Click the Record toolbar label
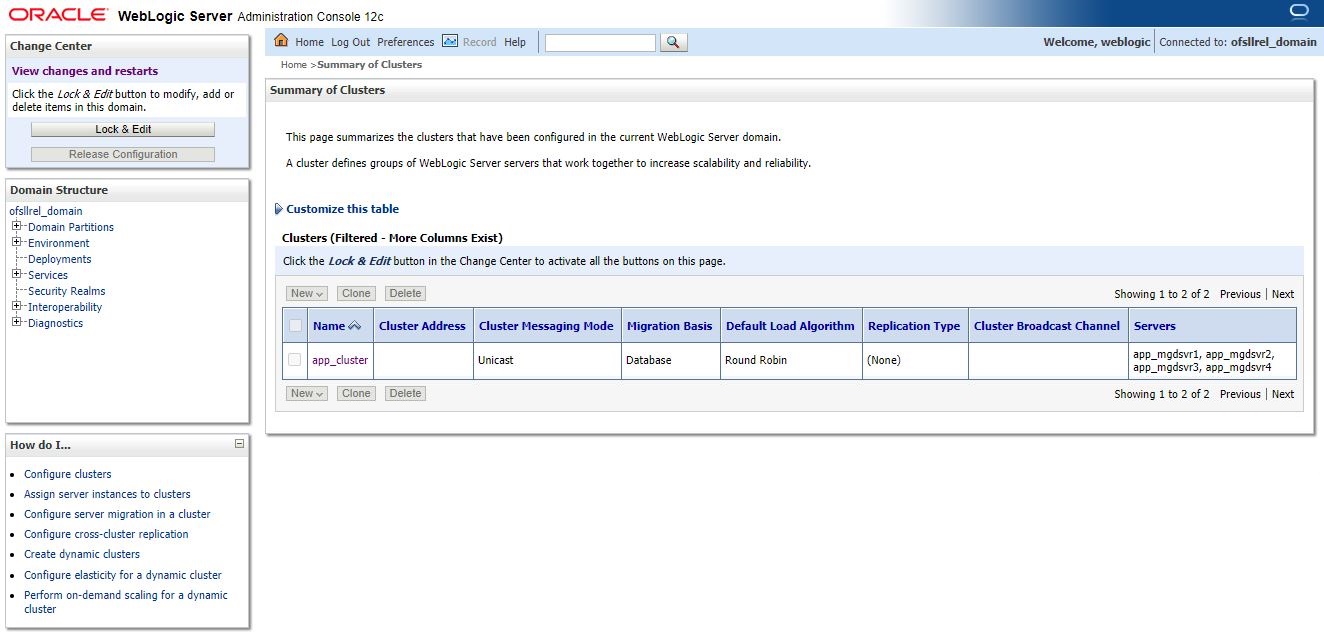Image resolution: width=1324 pixels, height=636 pixels. (480, 42)
